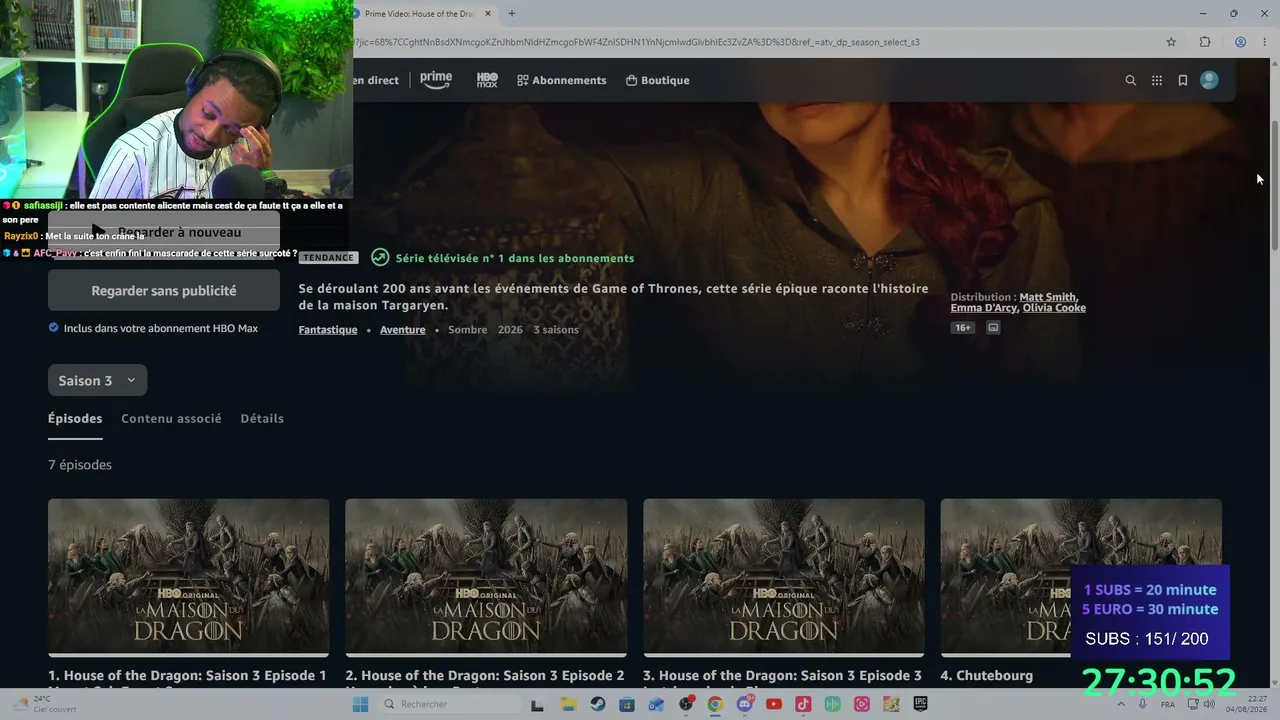This screenshot has width=1280, height=720.
Task: Open YouTube app from the taskbar
Action: point(774,704)
